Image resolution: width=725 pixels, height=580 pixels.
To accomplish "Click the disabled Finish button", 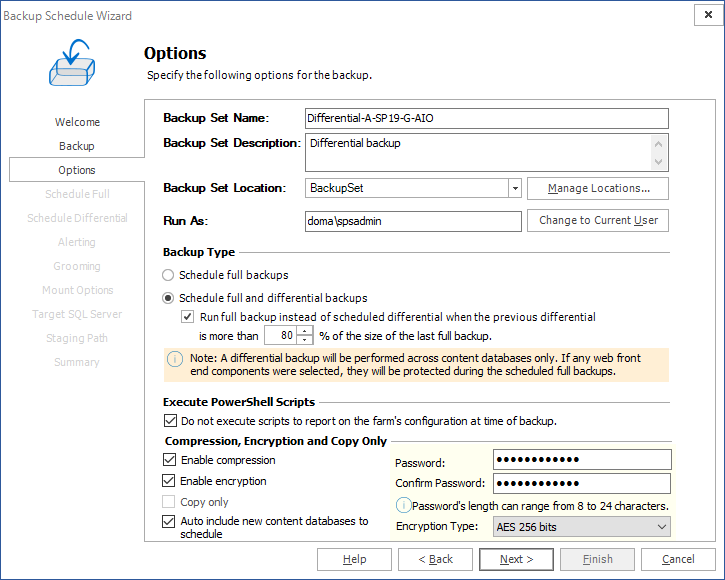I will [597, 560].
